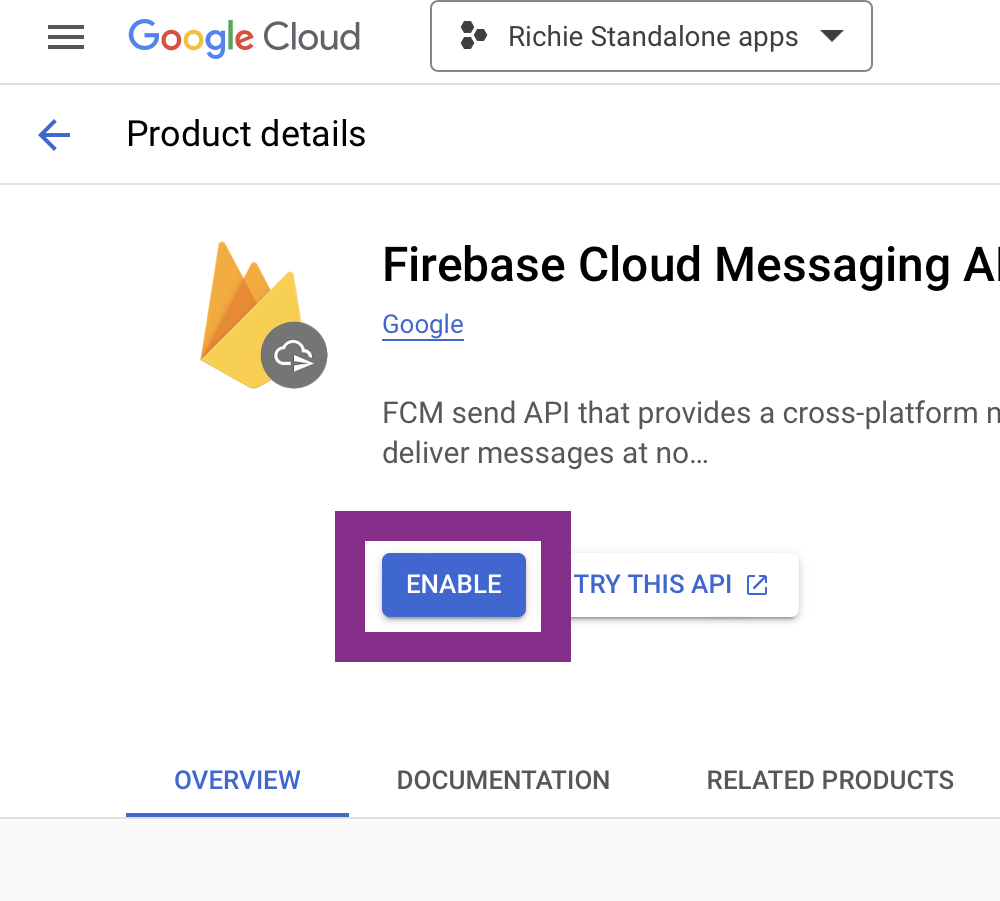The image size is (1000, 901).
Task: Switch to the DOCUMENTATION tab
Action: (503, 780)
